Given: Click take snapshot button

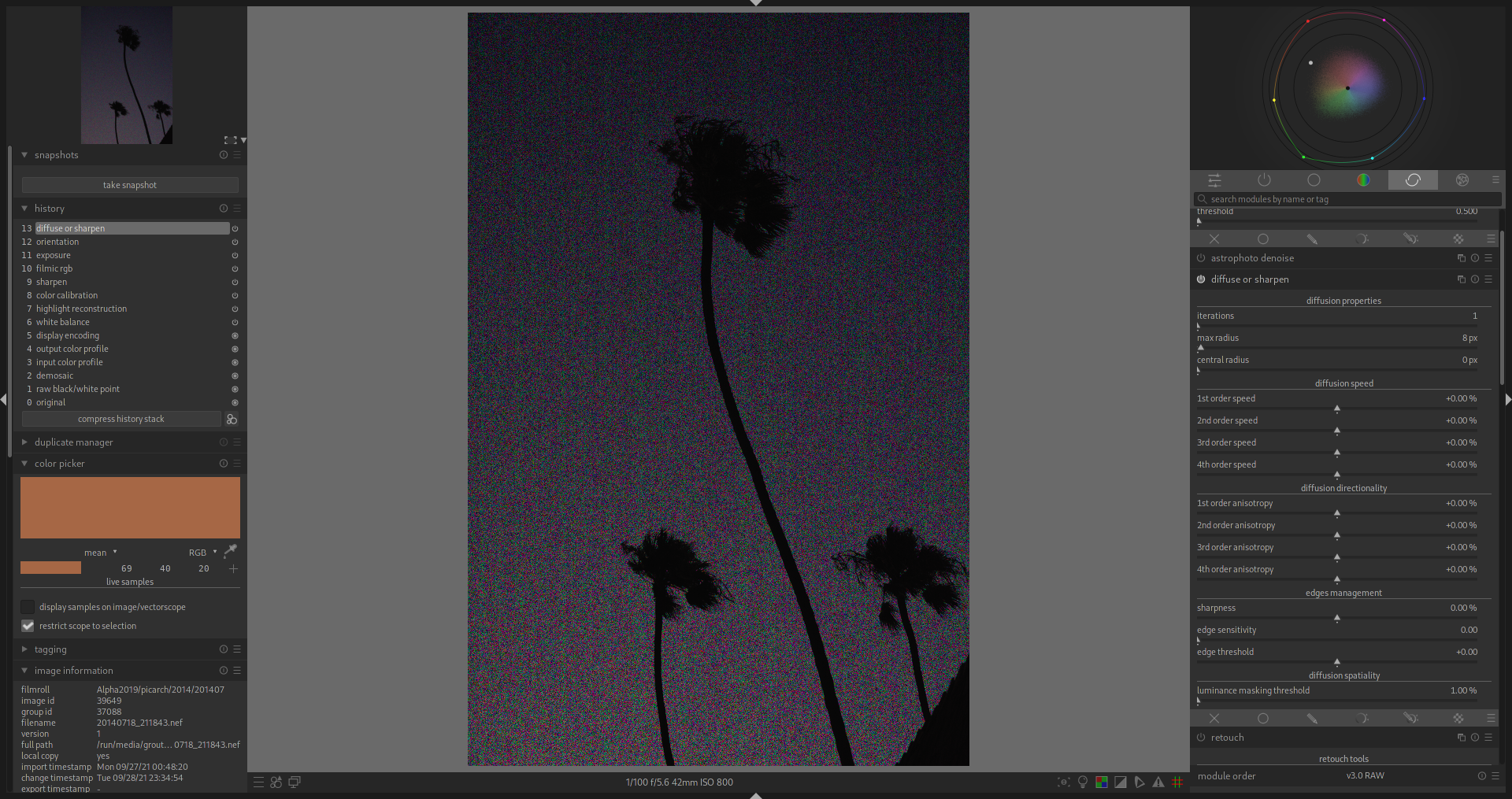Looking at the screenshot, I should [x=130, y=185].
